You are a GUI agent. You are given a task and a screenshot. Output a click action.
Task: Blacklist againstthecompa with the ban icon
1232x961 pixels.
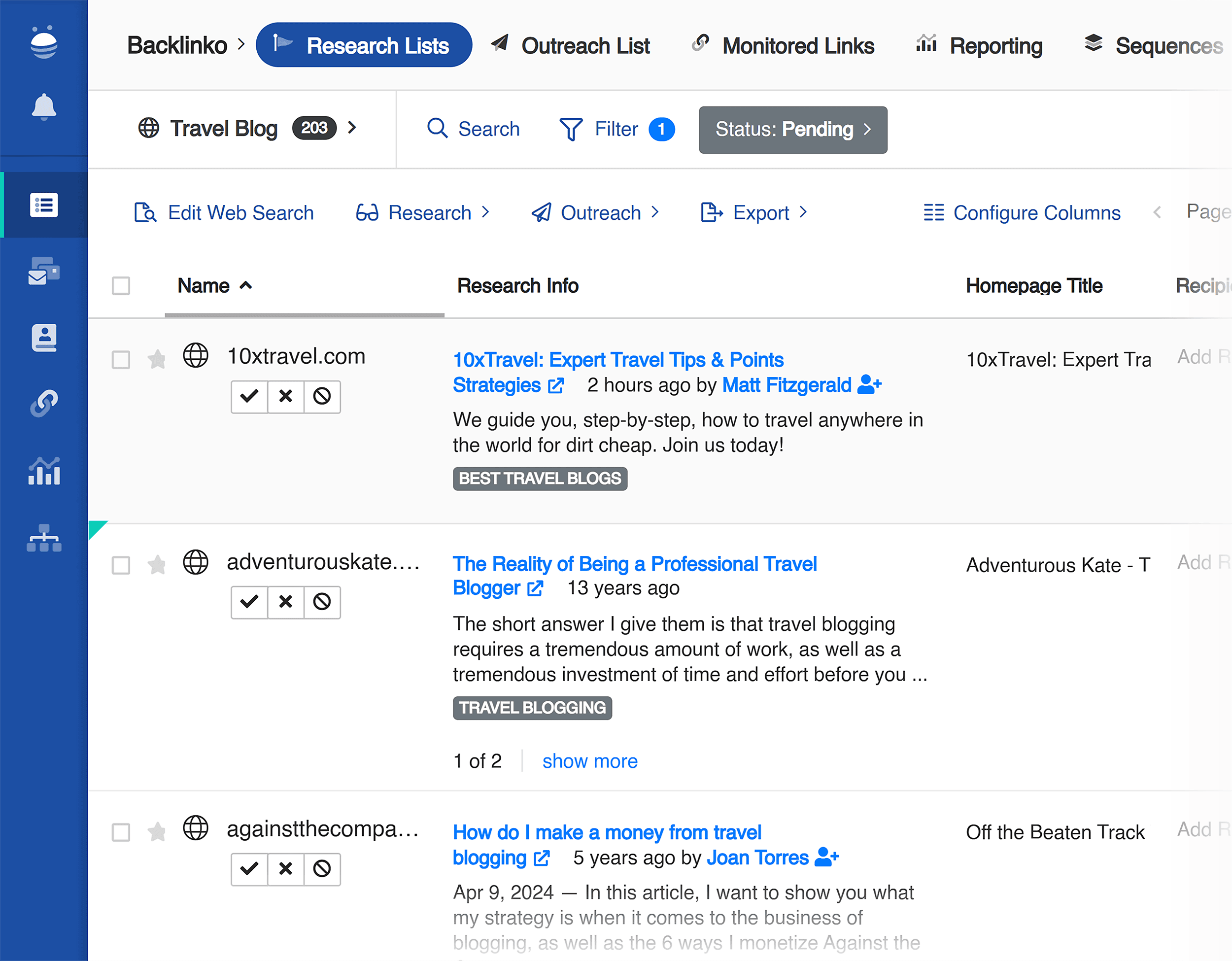tap(322, 868)
